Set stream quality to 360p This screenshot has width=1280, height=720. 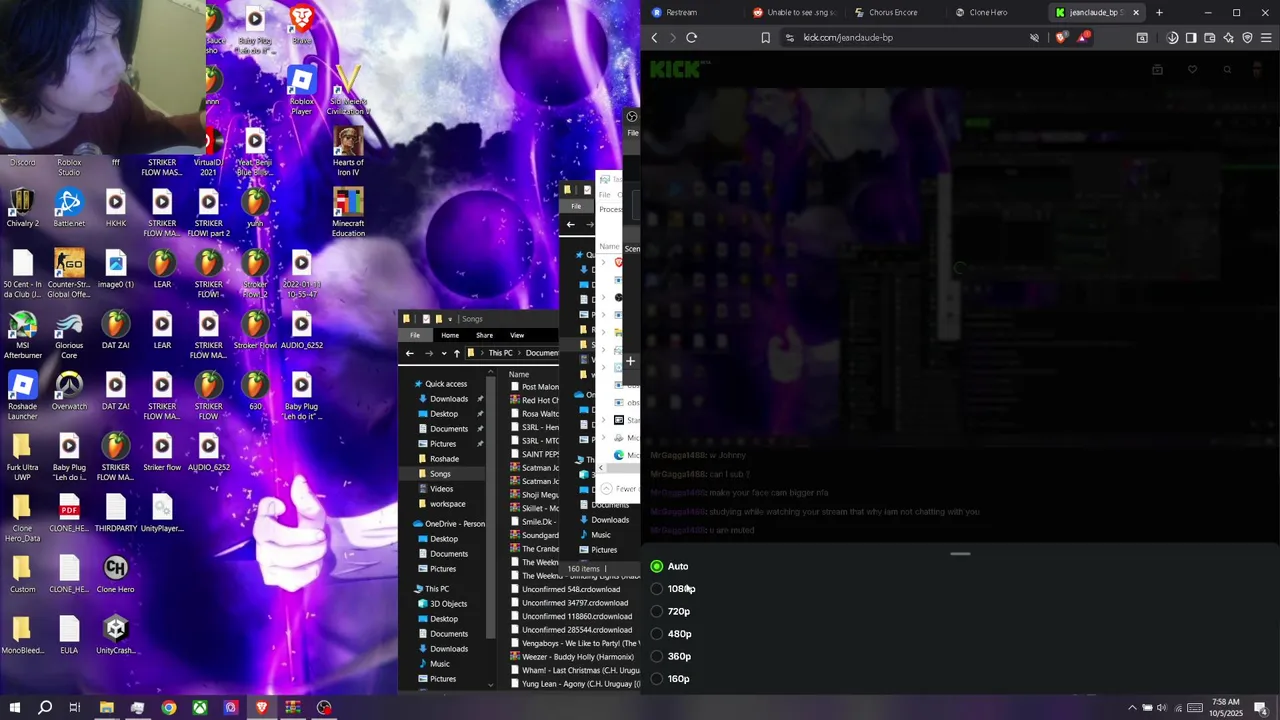(x=671, y=656)
